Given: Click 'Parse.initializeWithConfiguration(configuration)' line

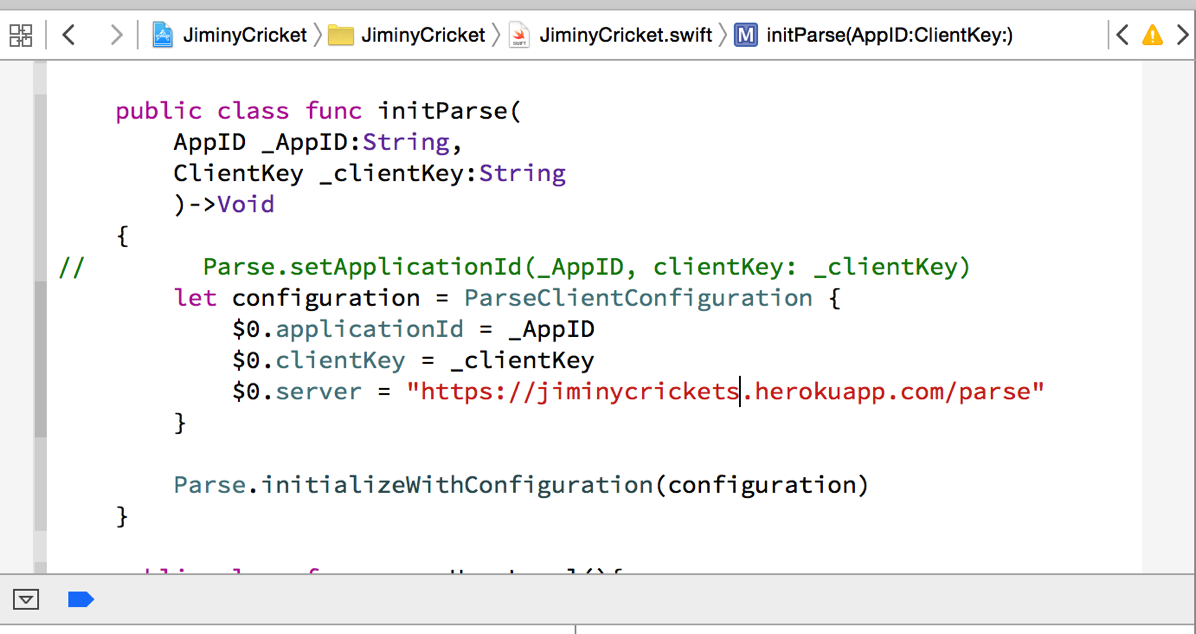Looking at the screenshot, I should [x=521, y=485].
